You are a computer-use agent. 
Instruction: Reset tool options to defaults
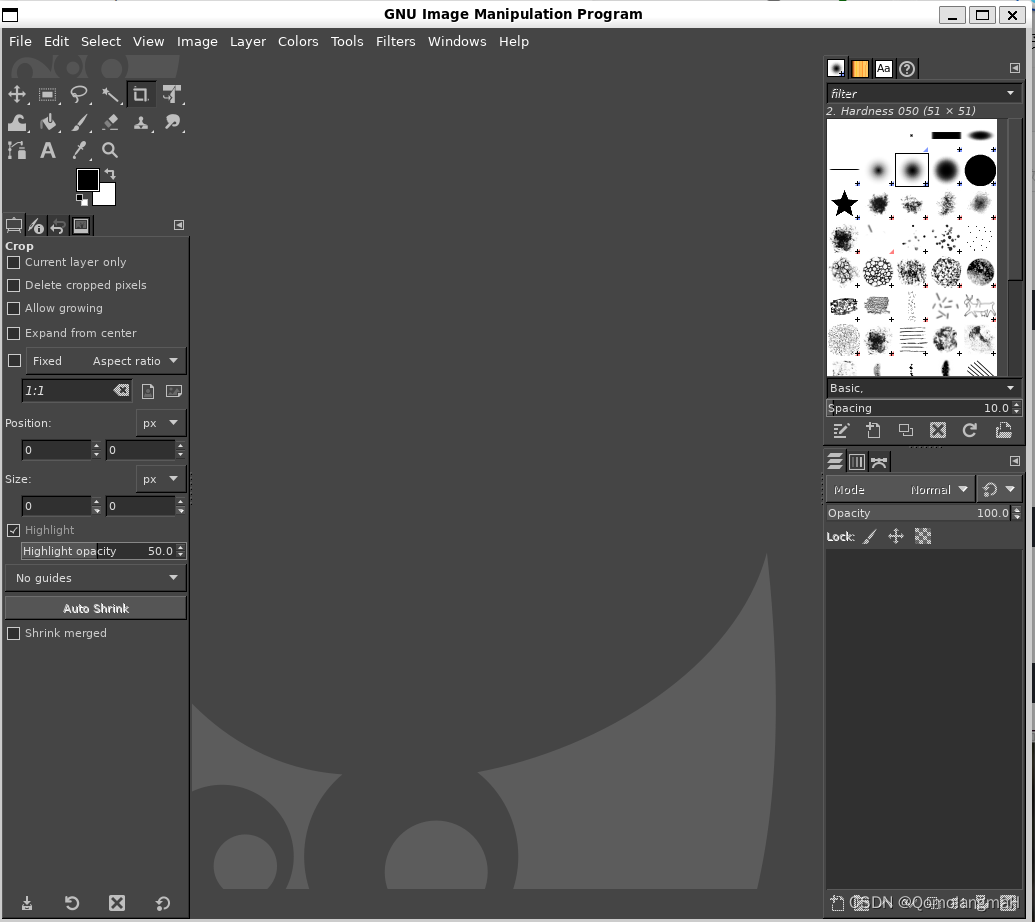click(x=162, y=903)
